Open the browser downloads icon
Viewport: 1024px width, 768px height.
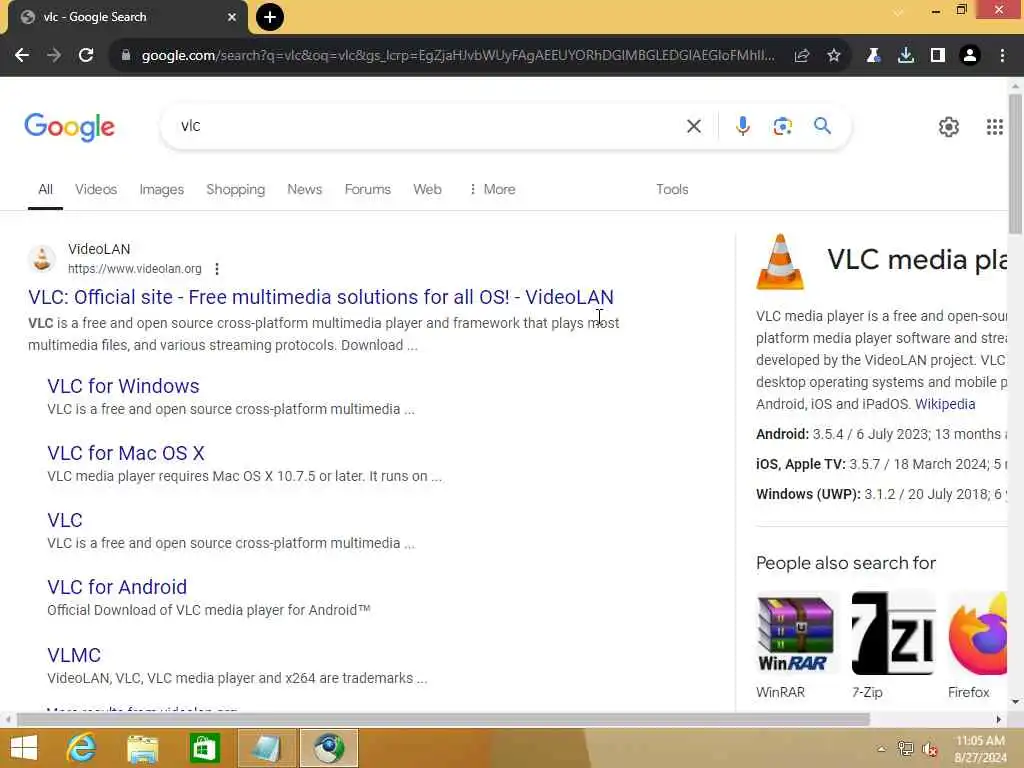pyautogui.click(x=906, y=55)
